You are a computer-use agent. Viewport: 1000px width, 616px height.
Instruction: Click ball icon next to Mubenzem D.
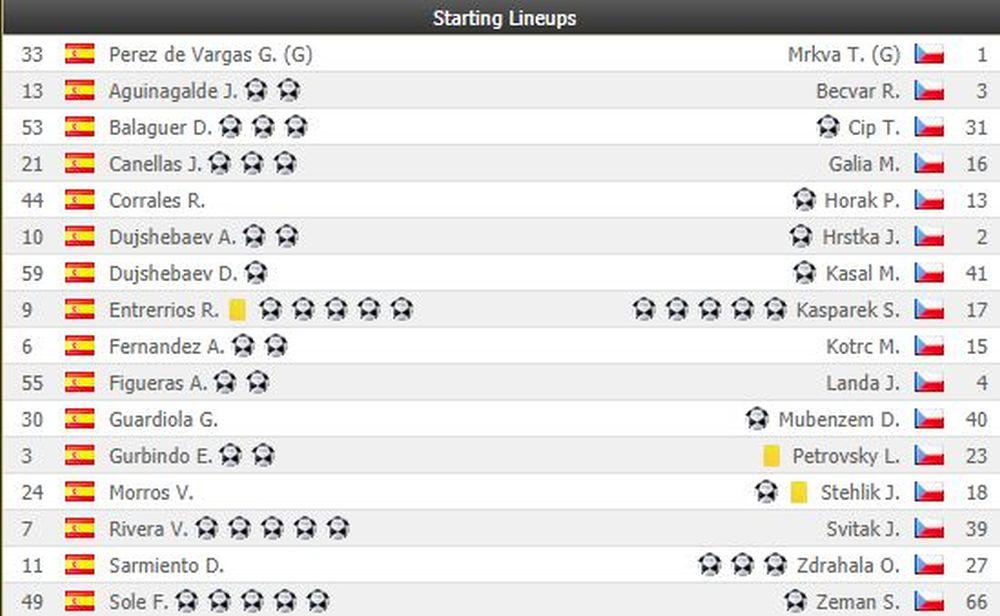coord(757,419)
